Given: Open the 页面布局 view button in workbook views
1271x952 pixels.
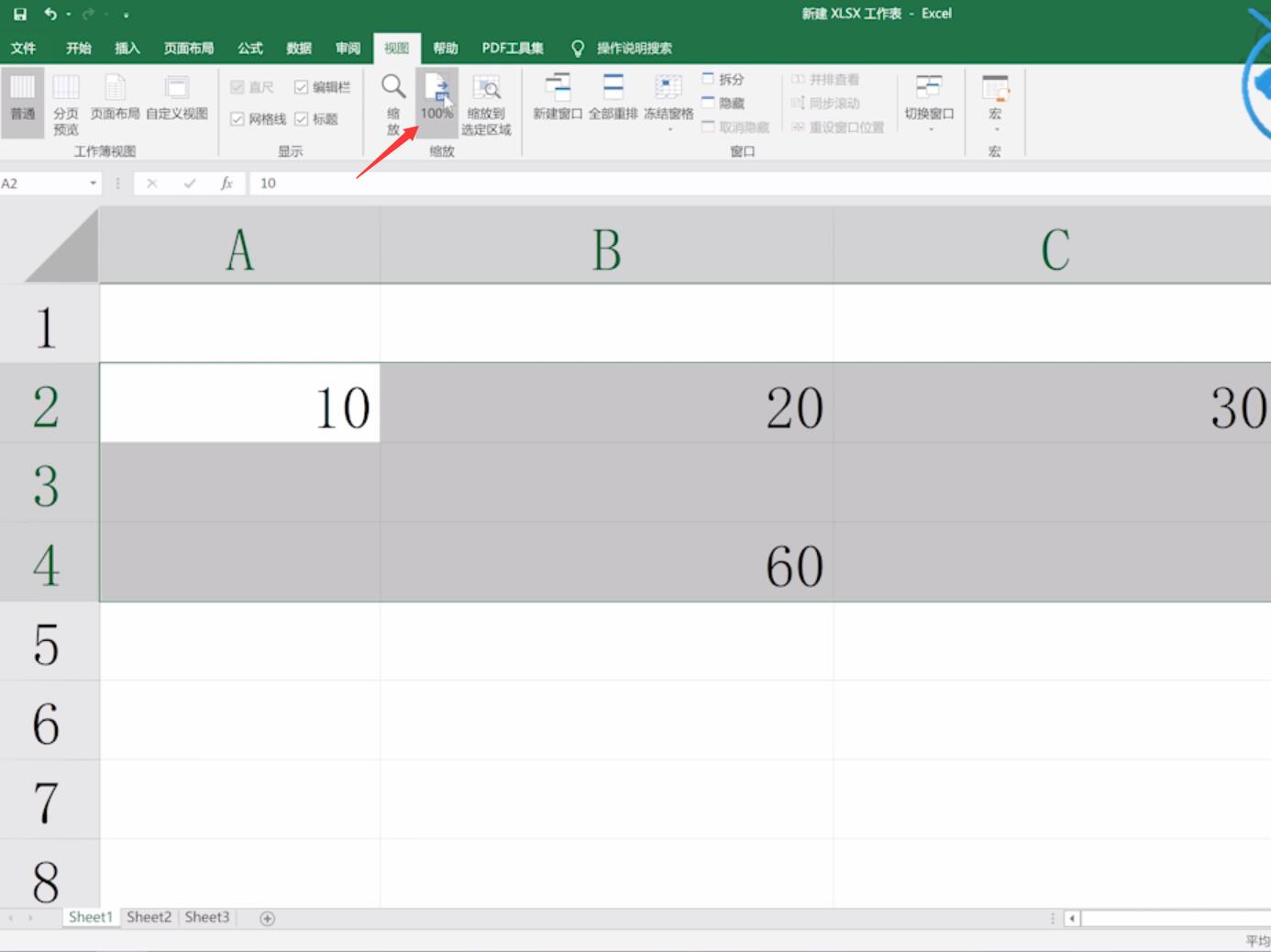Looking at the screenshot, I should click(116, 98).
